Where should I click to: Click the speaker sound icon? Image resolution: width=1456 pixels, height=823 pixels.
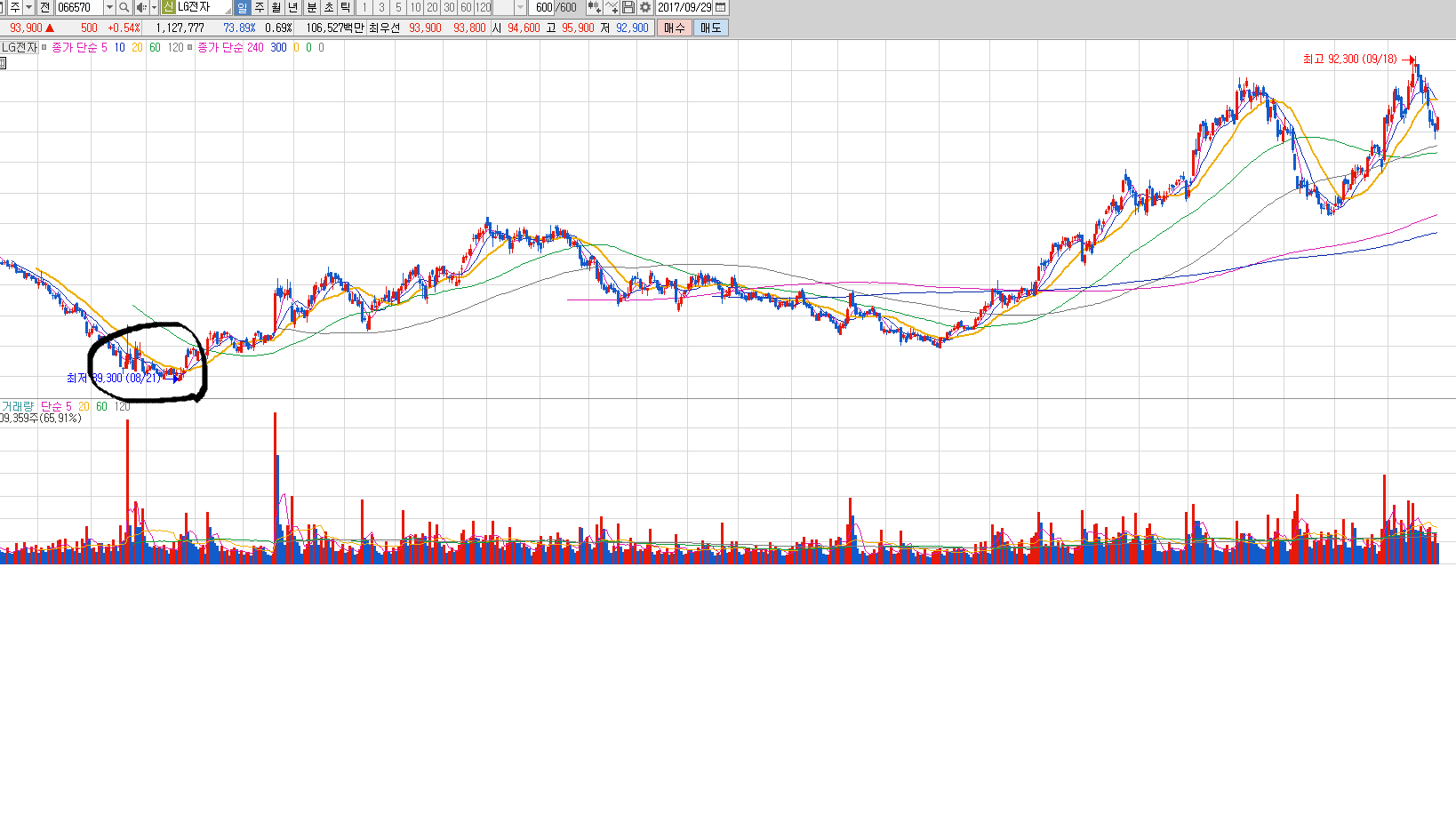click(x=141, y=7)
